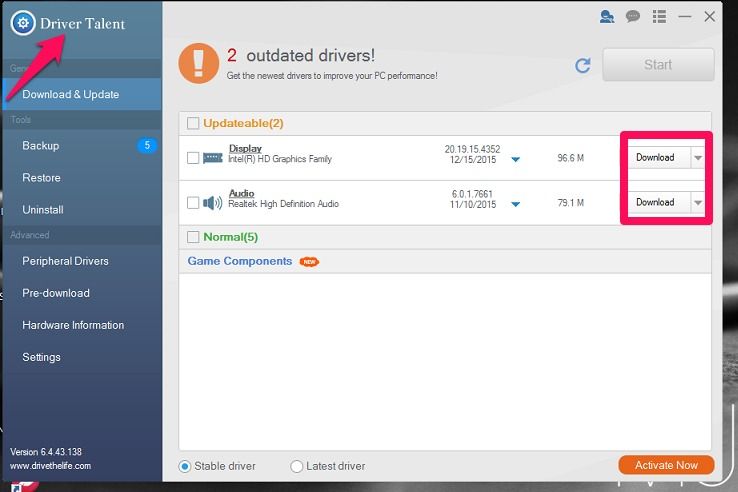Click the 12/15/2015 date text
Screen dimensions: 738x492
tap(473, 160)
